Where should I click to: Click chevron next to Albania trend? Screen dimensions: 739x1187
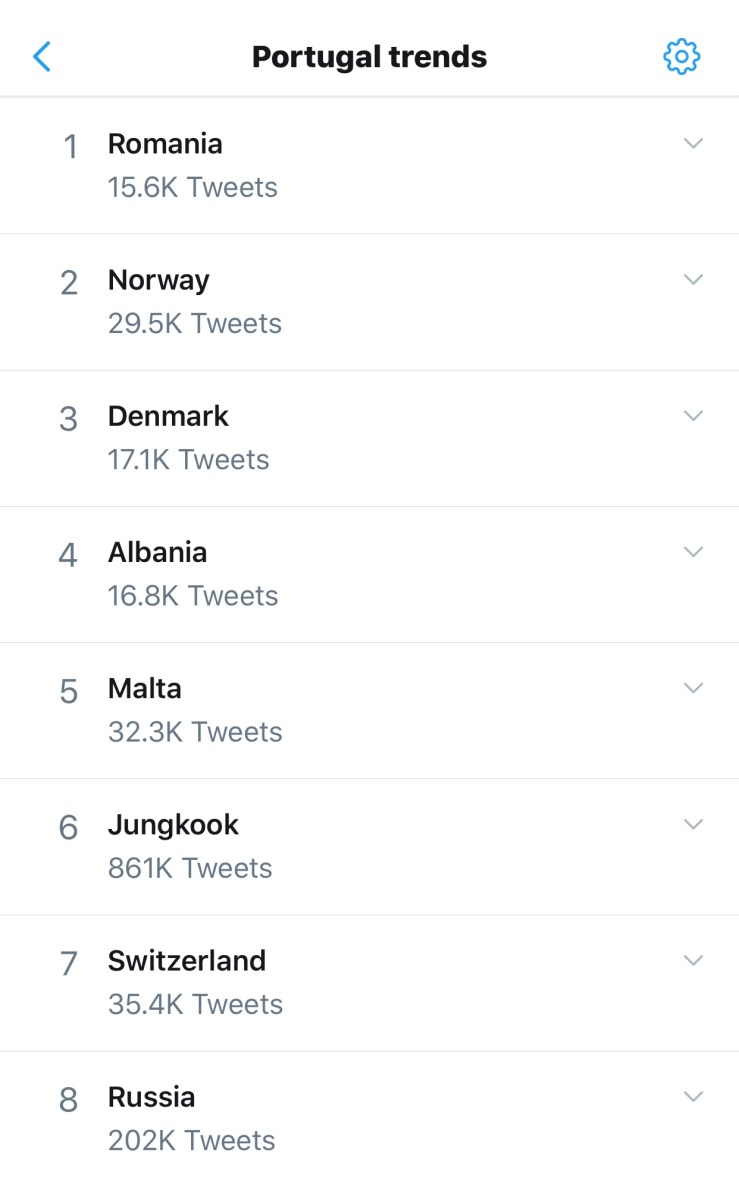693,551
